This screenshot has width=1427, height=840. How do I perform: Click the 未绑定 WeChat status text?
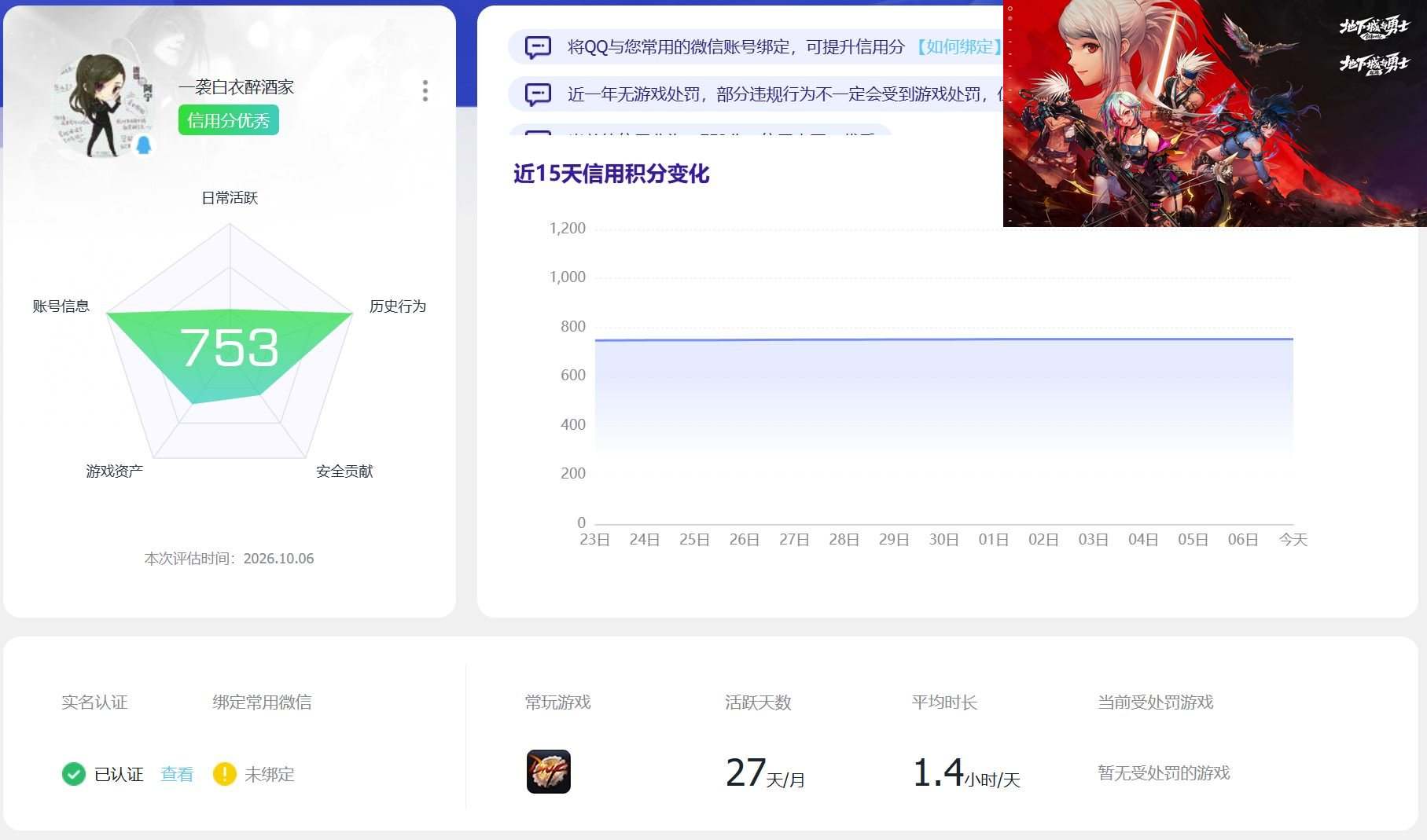pyautogui.click(x=270, y=774)
